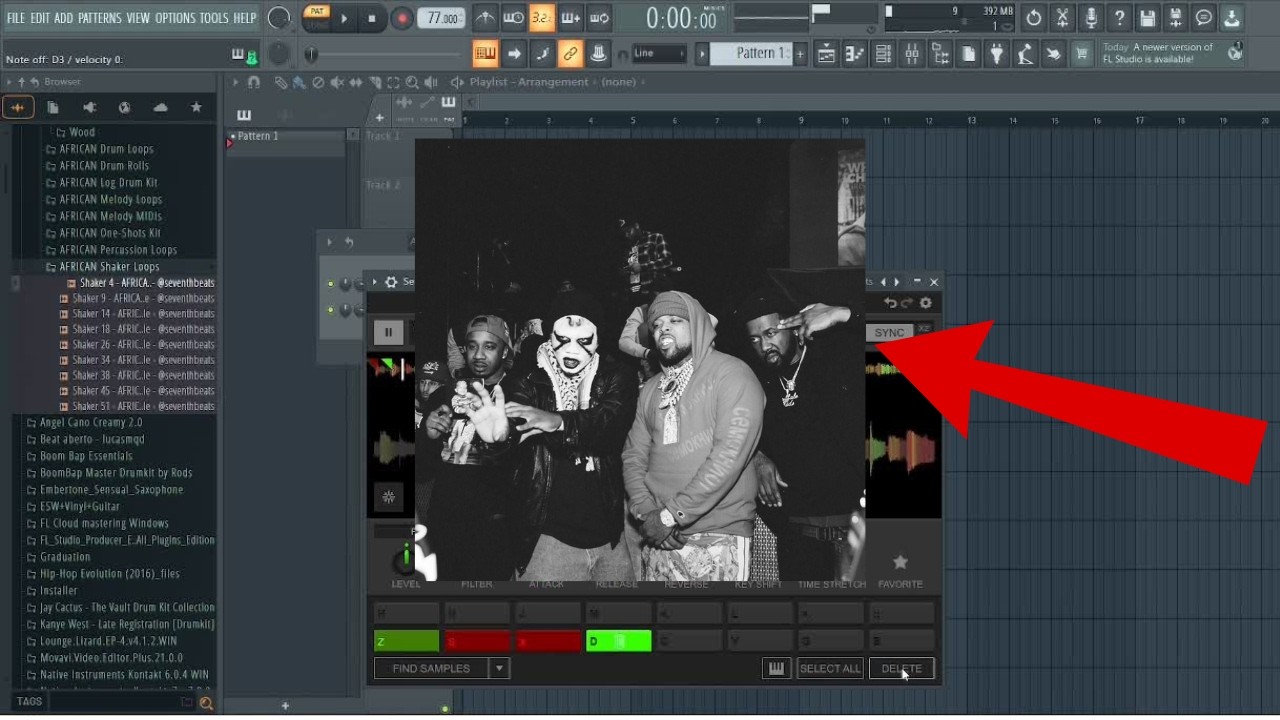
Task: Arm the red Record button
Action: 402,18
